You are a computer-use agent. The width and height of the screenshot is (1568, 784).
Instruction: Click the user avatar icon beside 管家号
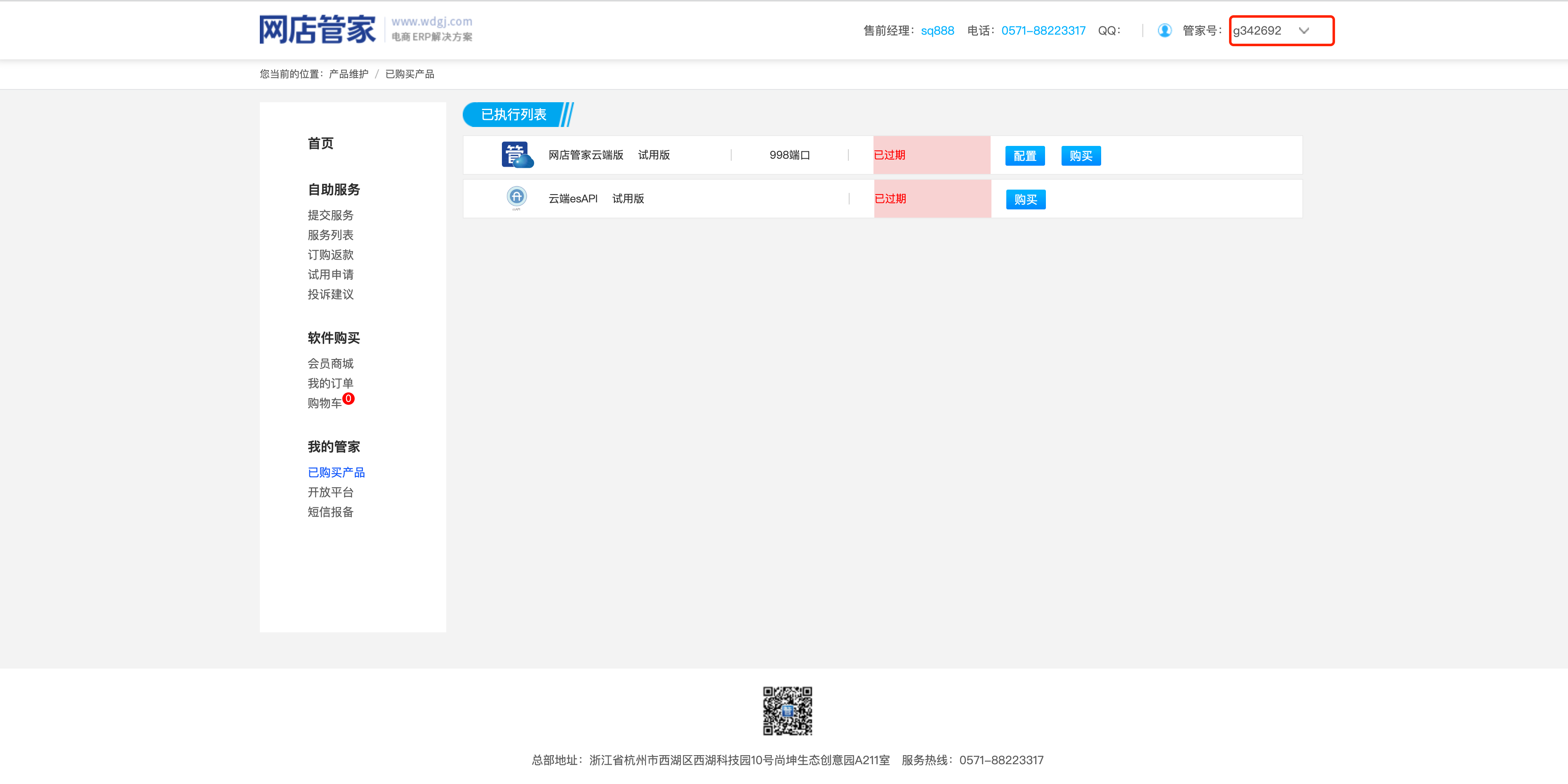pos(1164,31)
